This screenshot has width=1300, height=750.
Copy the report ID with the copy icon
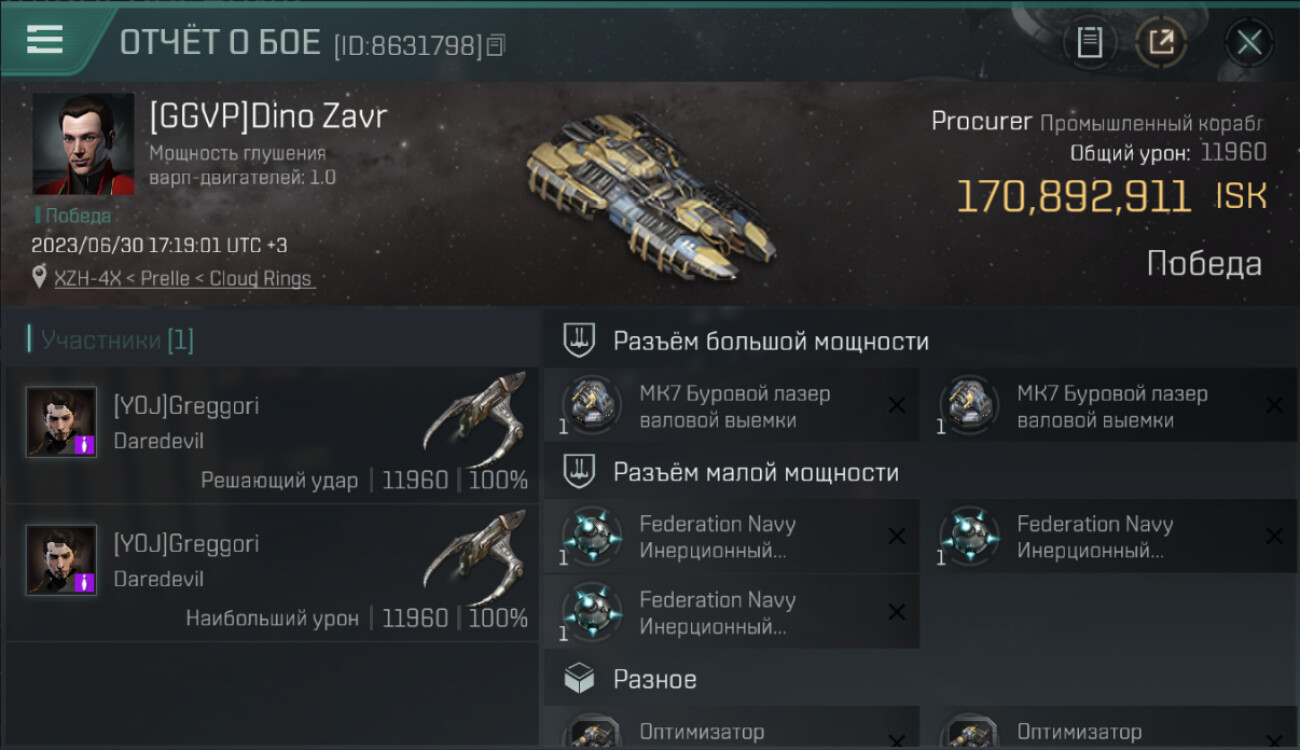[x=497, y=45]
